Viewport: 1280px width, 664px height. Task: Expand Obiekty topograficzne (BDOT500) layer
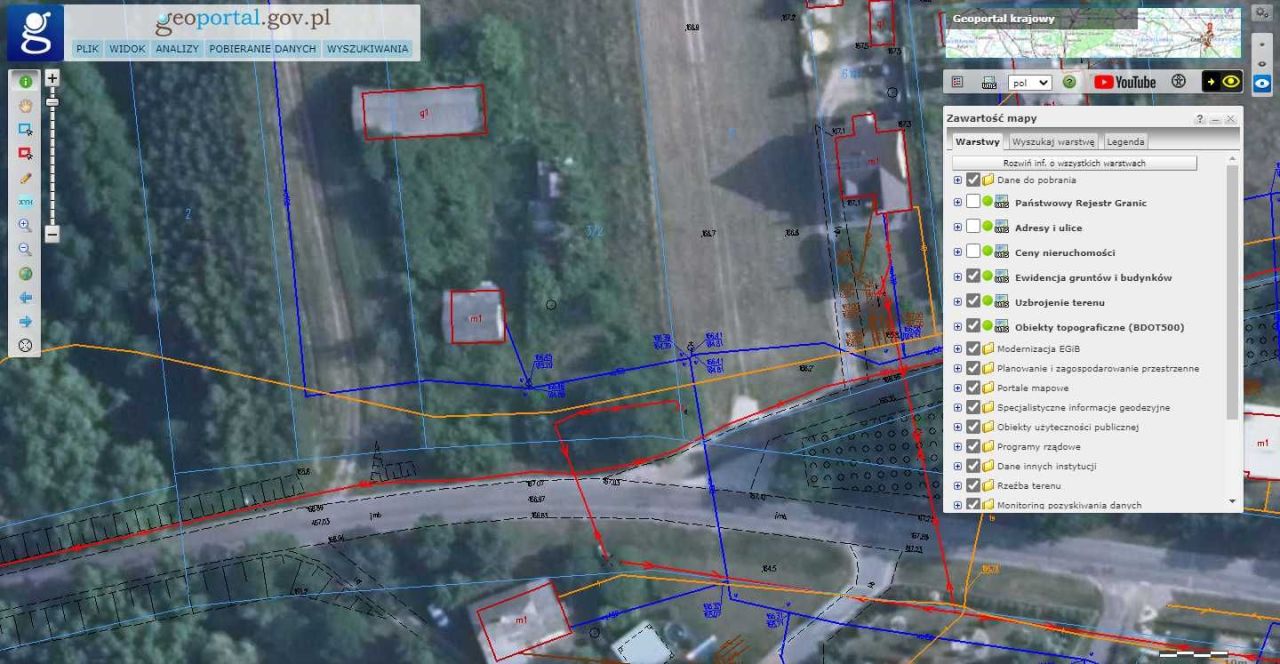tap(957, 326)
